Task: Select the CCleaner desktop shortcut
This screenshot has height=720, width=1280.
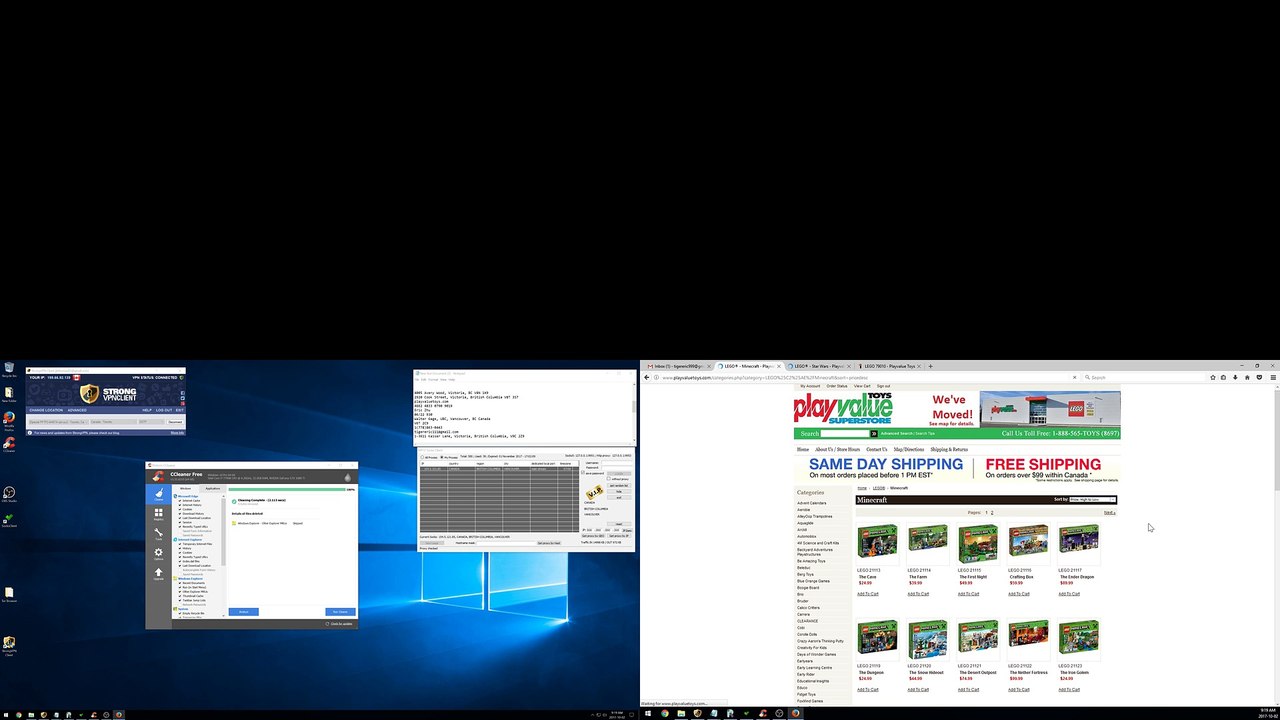Action: (8, 444)
